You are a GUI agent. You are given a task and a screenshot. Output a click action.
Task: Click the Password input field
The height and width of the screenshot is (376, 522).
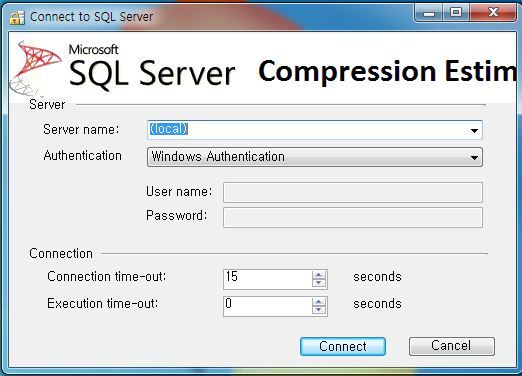tap(353, 218)
